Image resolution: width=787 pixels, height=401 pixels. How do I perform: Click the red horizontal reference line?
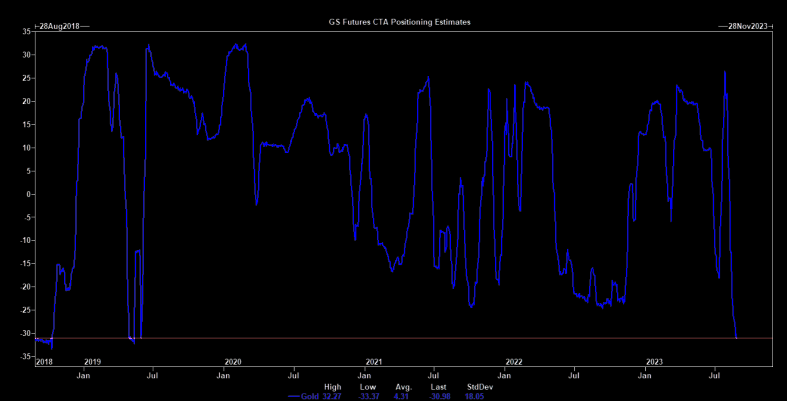tap(500, 338)
